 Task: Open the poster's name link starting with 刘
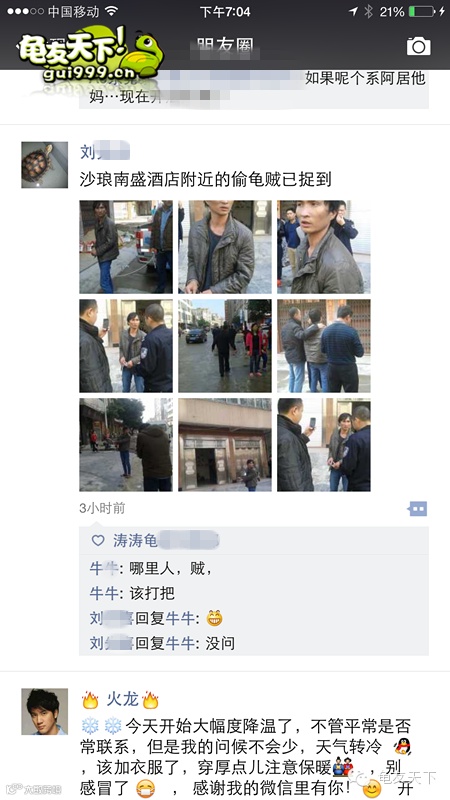tap(105, 152)
